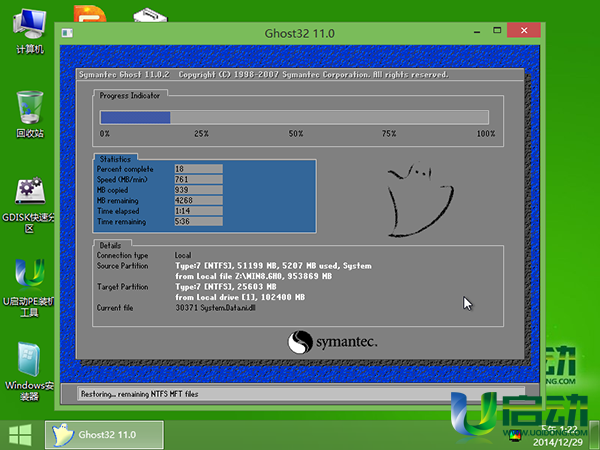Click the Connection type value Local
Screen dimensions: 600x450
(183, 255)
